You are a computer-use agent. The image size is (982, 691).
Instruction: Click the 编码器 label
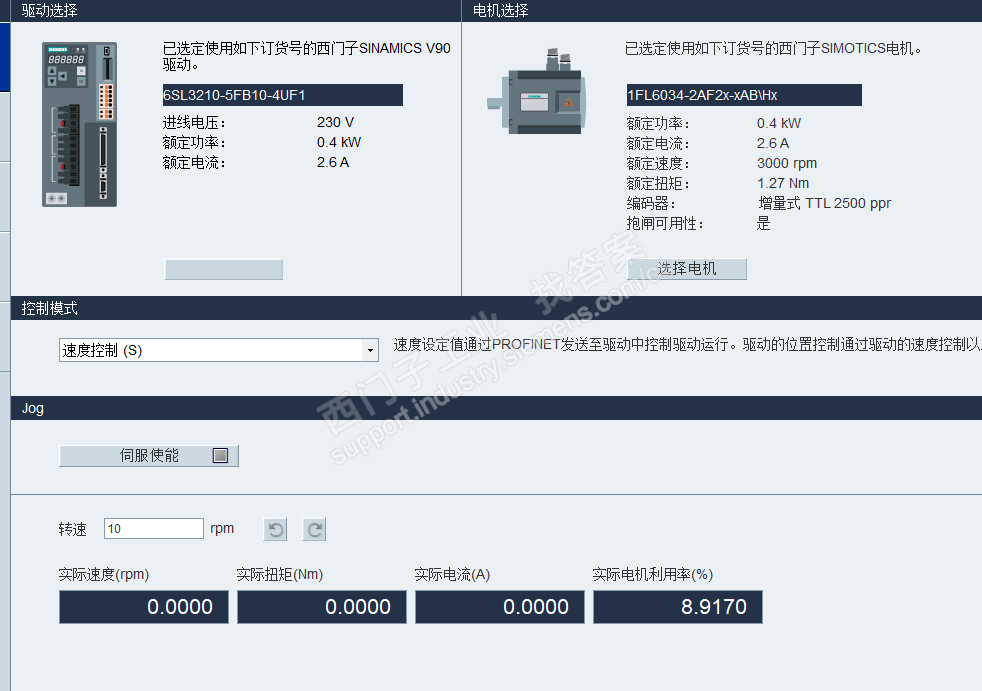click(651, 204)
